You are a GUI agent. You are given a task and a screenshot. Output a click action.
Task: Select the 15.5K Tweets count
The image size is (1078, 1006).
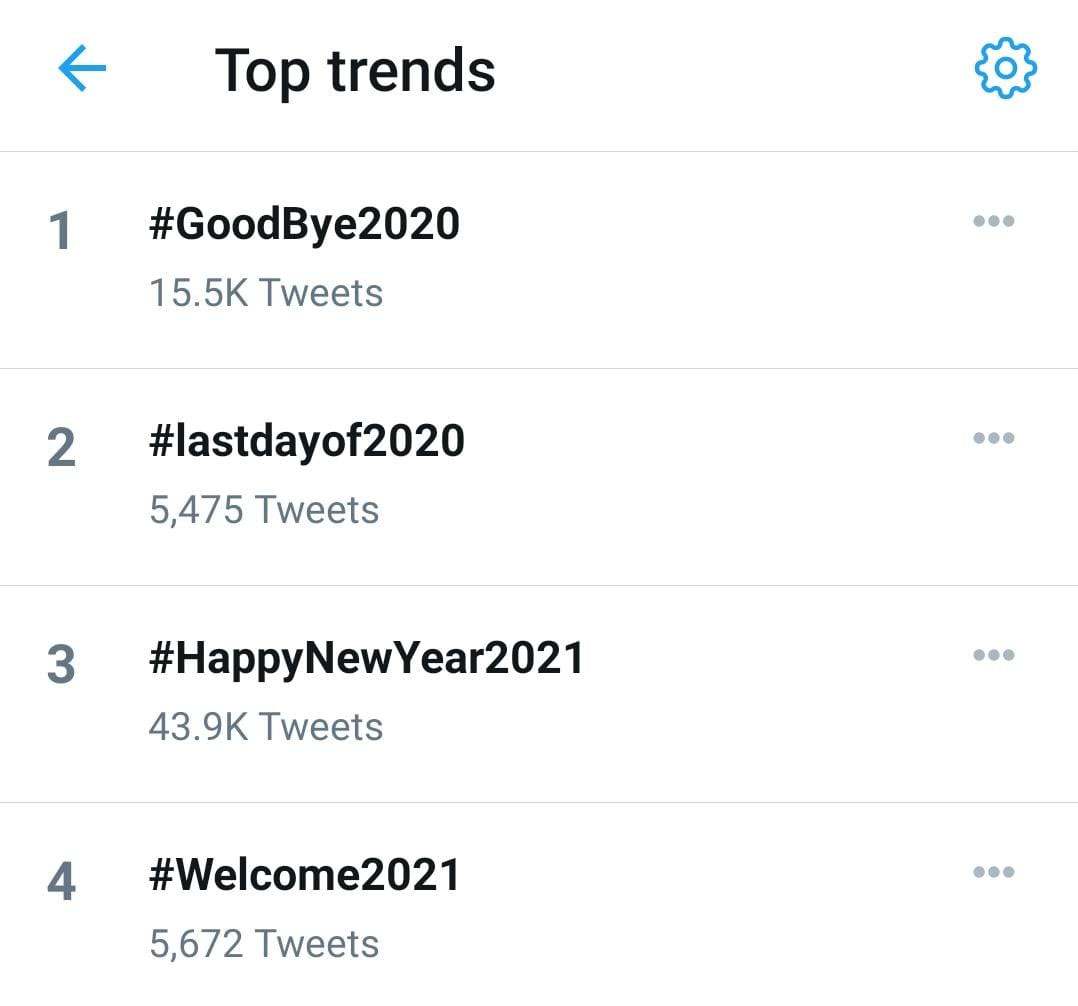point(266,293)
